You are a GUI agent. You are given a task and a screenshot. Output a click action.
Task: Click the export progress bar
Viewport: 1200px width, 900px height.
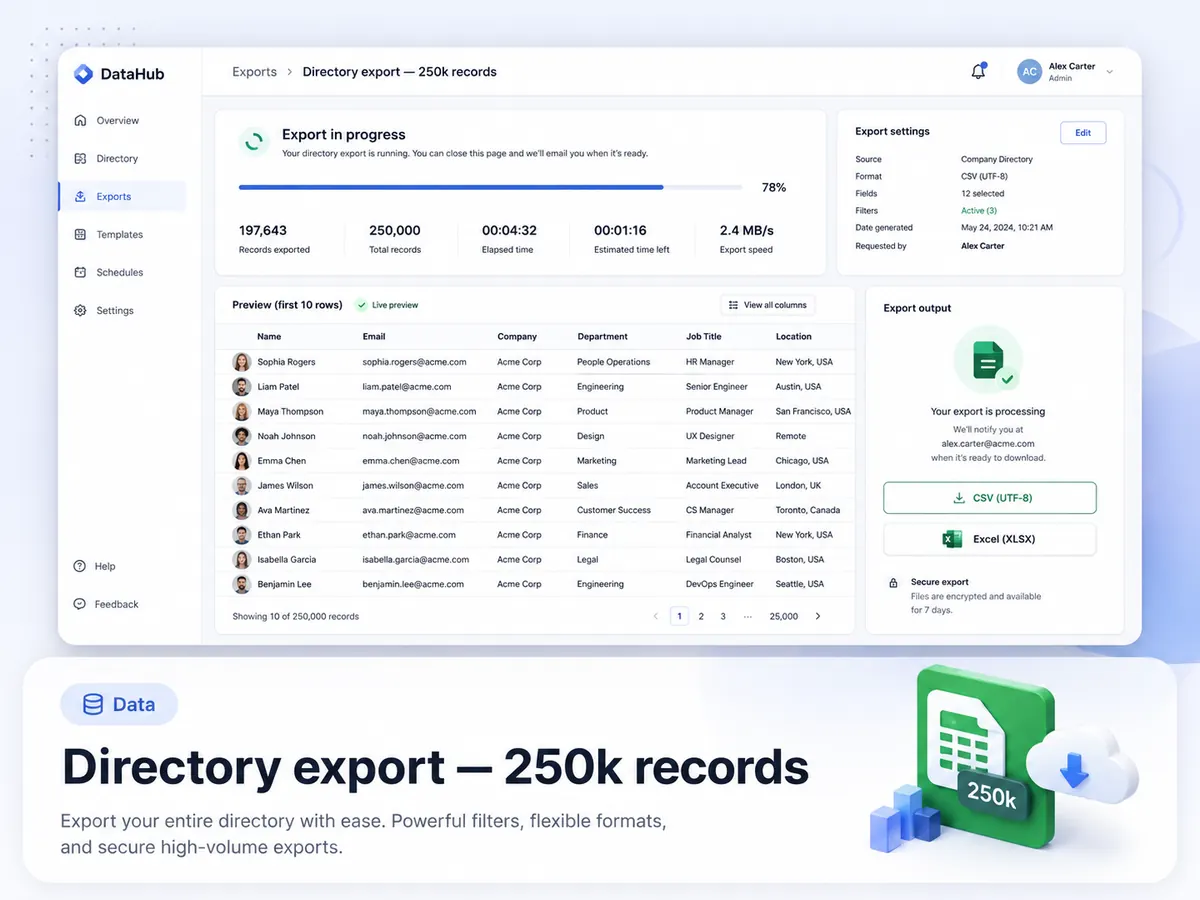coord(490,187)
